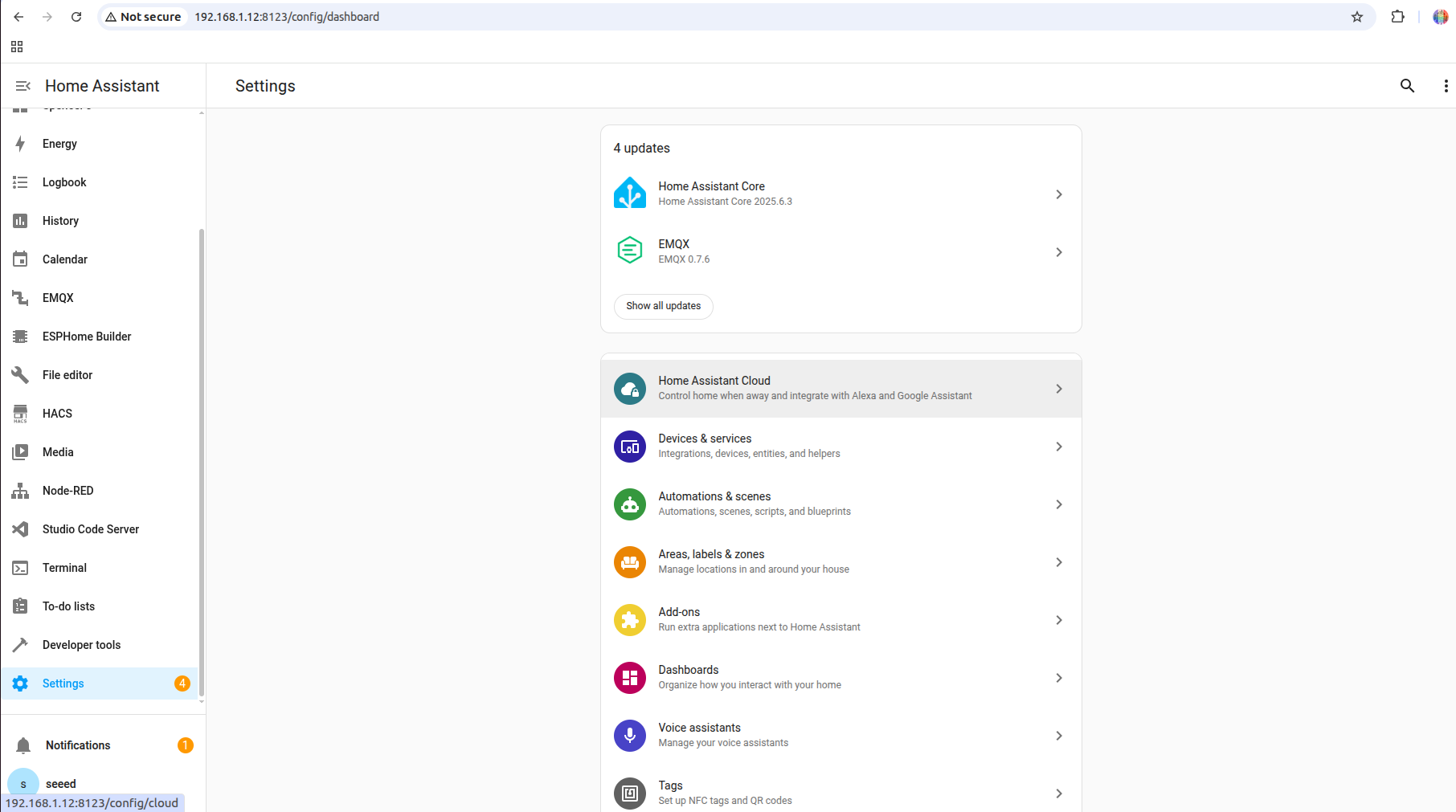Go to History sidebar entry
The height and width of the screenshot is (812, 1456).
point(100,221)
